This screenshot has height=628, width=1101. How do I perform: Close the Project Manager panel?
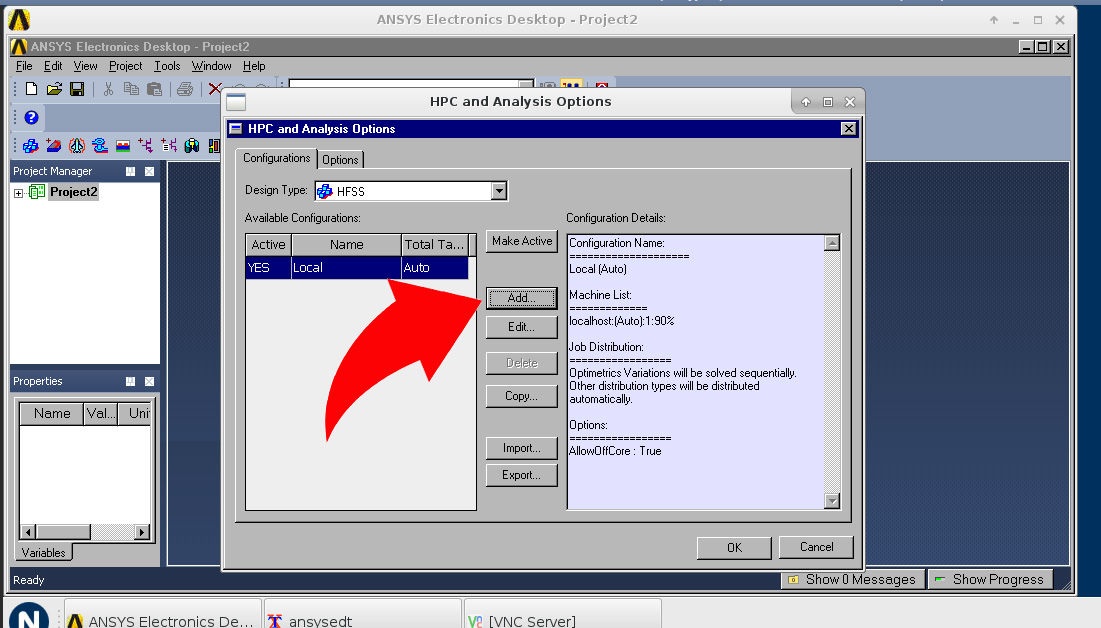pos(150,171)
